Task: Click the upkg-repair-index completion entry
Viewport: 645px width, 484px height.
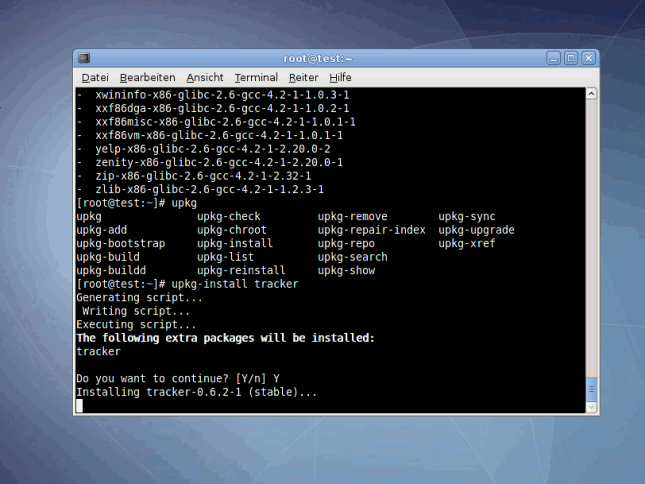Action: click(371, 230)
